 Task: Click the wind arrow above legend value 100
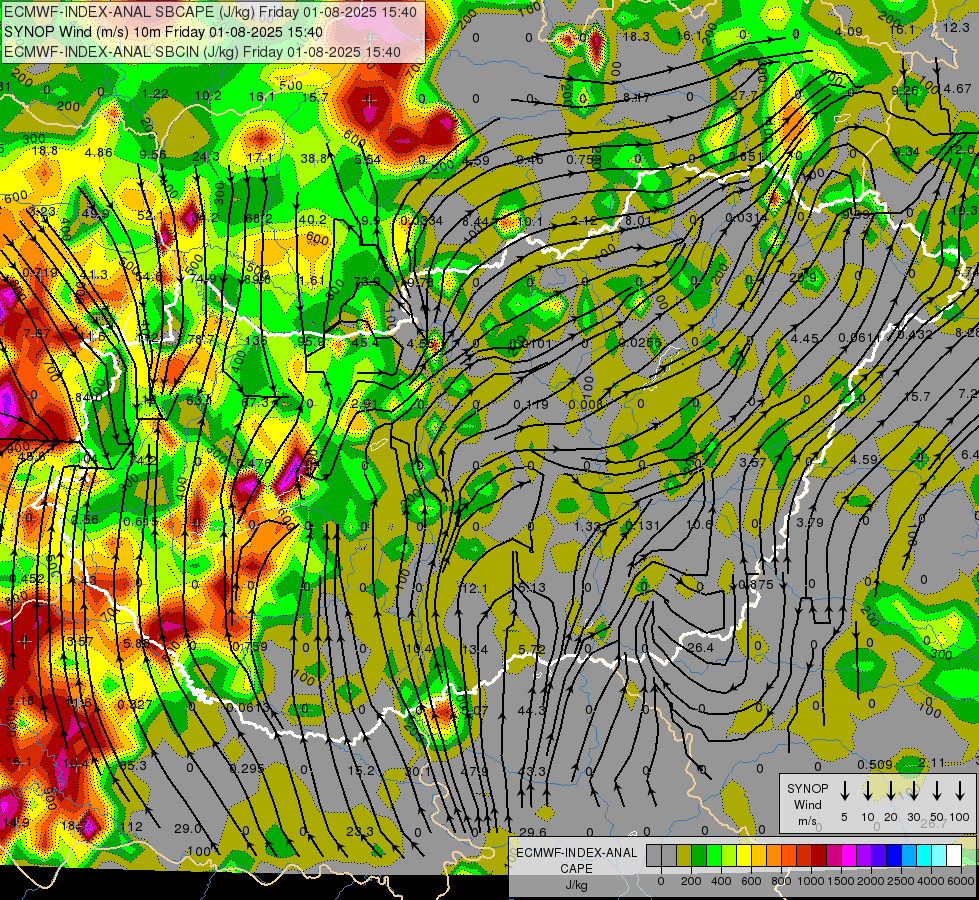click(960, 790)
